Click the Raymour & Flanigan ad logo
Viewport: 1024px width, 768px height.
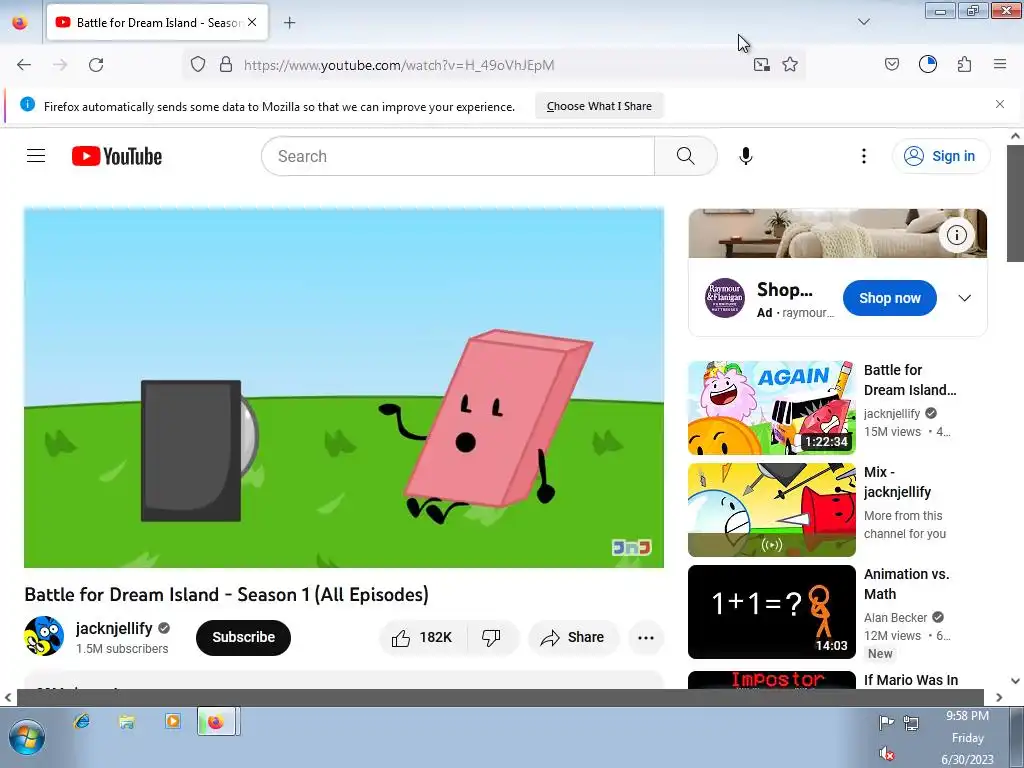coord(724,298)
